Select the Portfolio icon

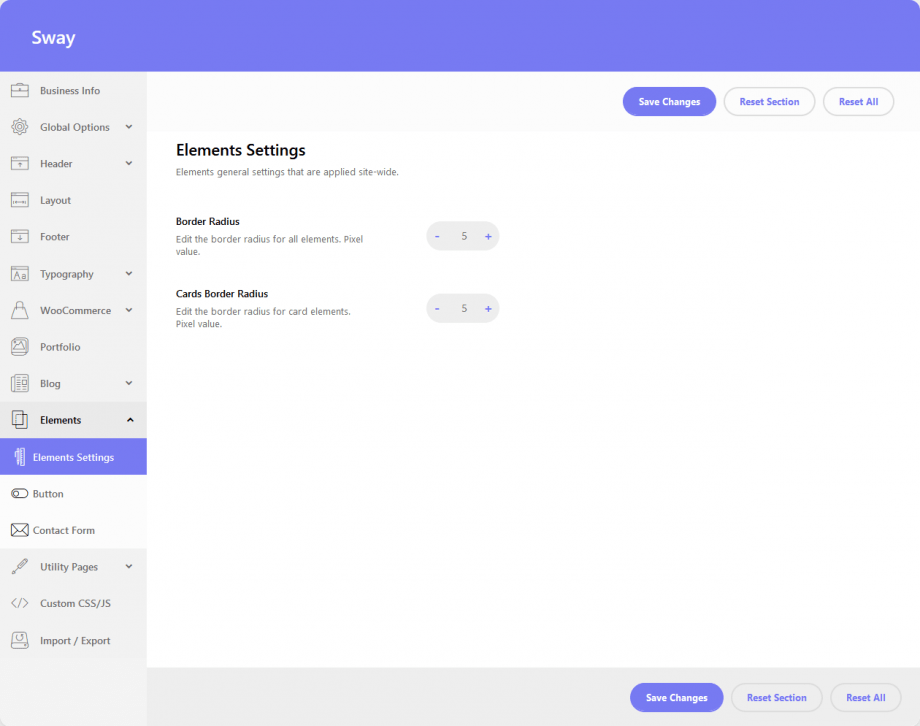(x=20, y=346)
